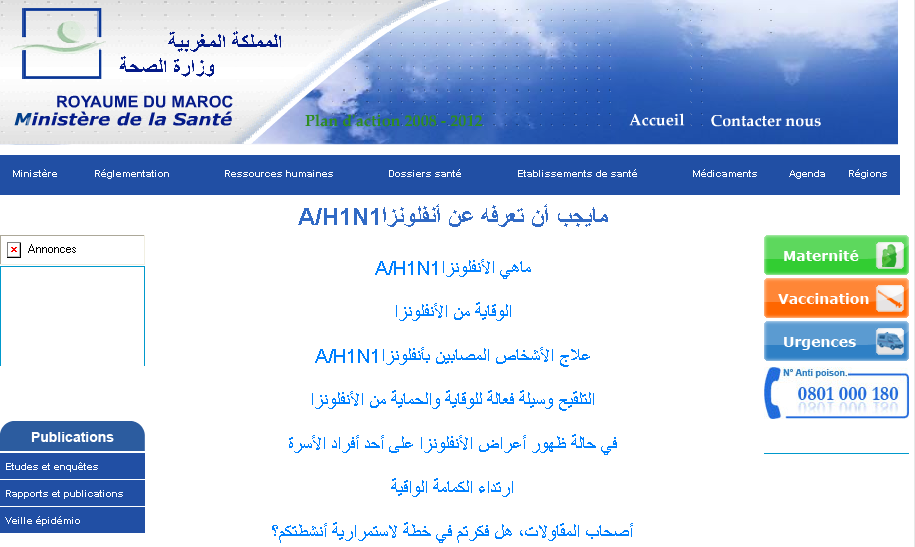Go to the Accueil home link
The height and width of the screenshot is (547, 915).
656,120
